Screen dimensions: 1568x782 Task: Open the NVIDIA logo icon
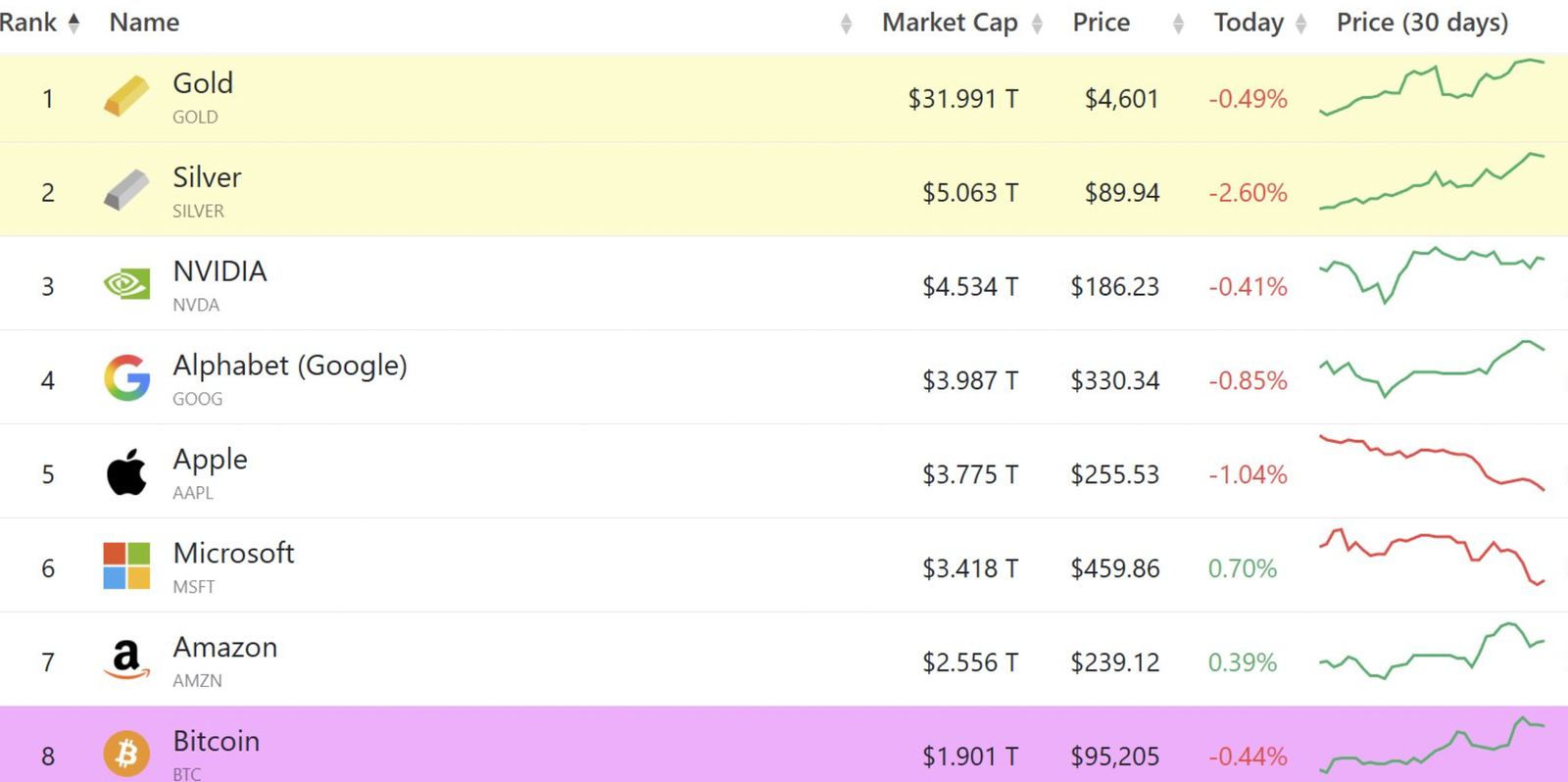[126, 284]
